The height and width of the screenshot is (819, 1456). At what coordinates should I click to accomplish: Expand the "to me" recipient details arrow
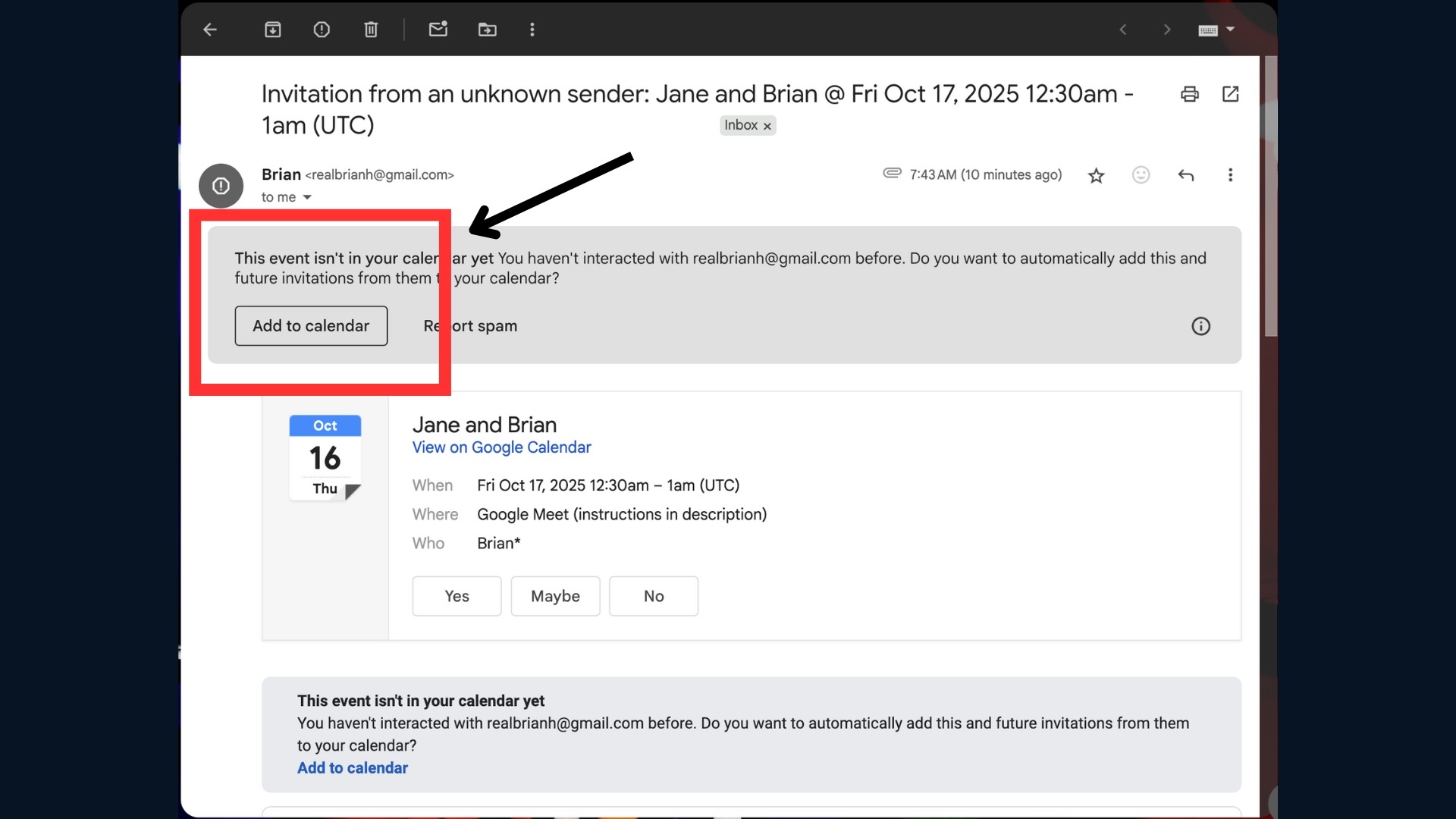tap(307, 197)
